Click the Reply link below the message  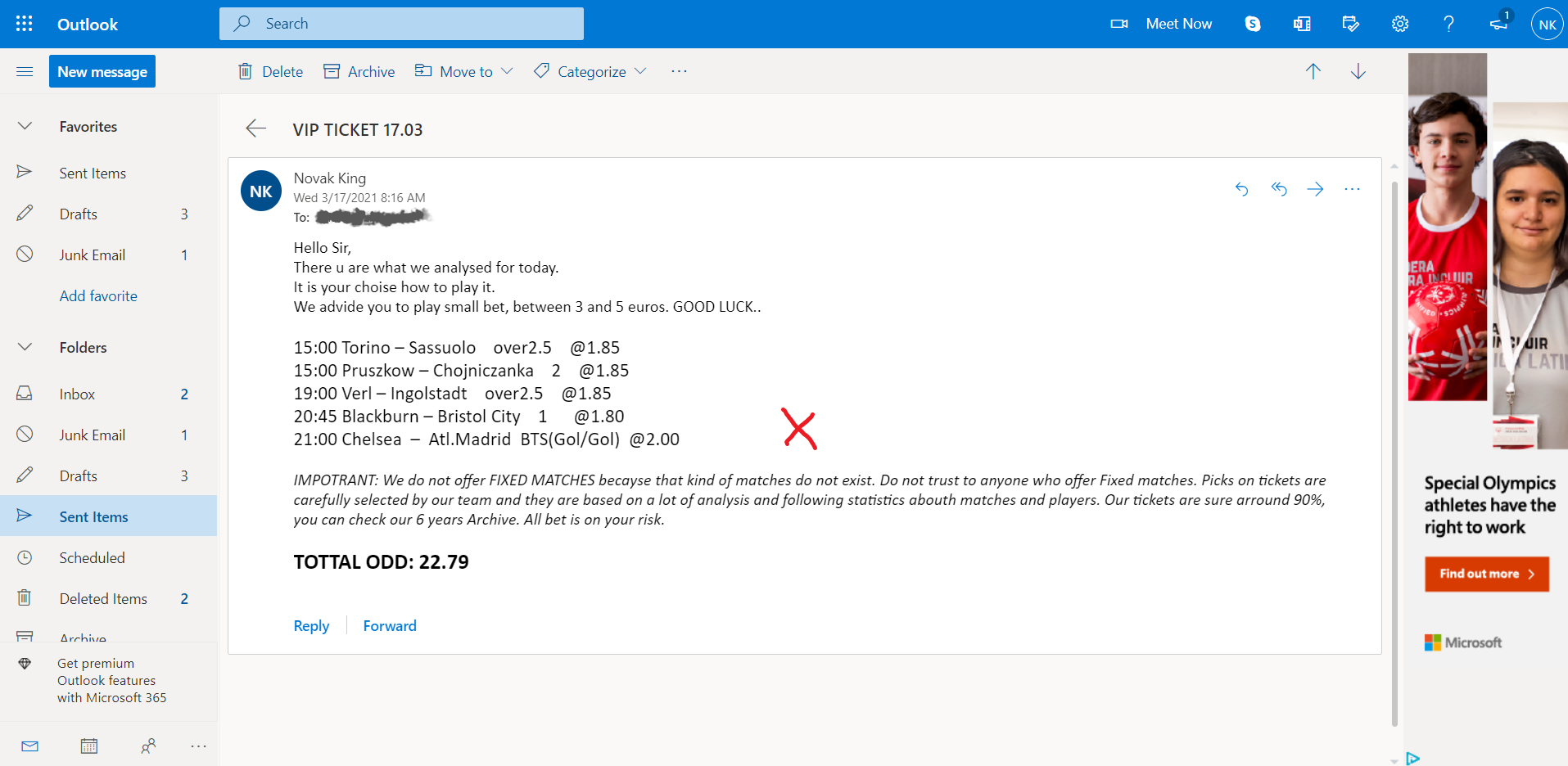coord(311,625)
